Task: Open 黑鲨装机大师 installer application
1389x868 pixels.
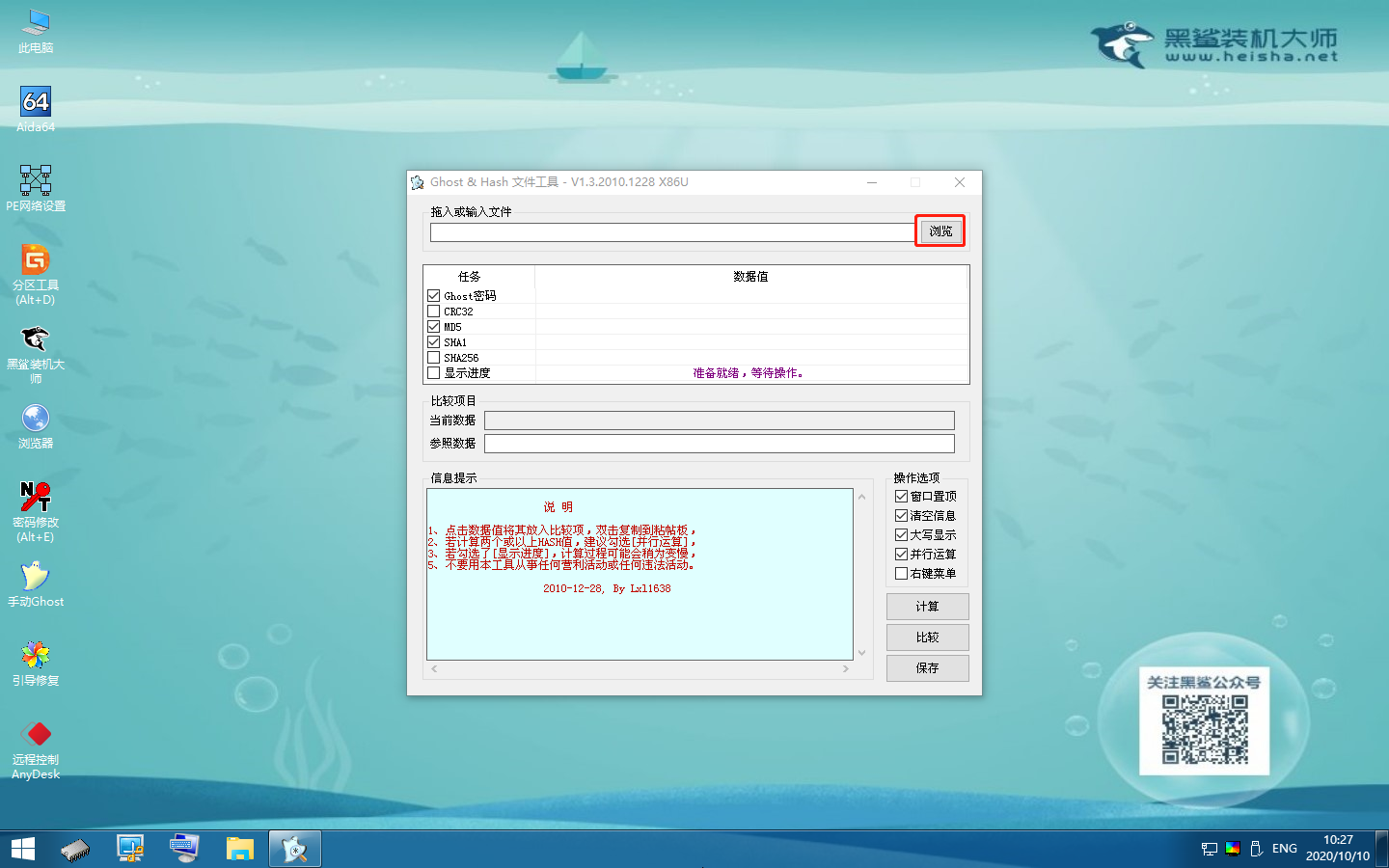Action: (x=35, y=339)
